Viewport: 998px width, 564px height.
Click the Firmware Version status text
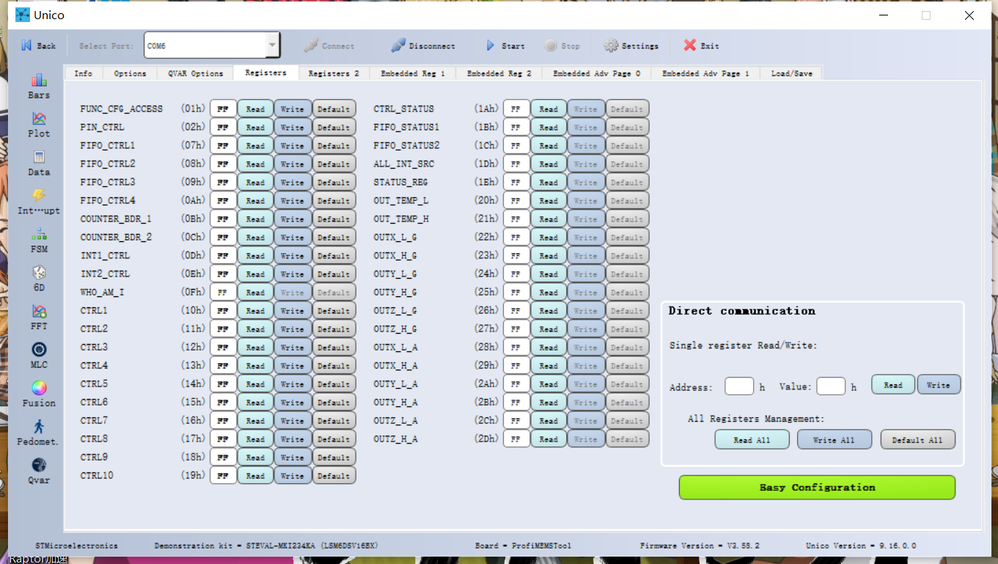tap(699, 546)
